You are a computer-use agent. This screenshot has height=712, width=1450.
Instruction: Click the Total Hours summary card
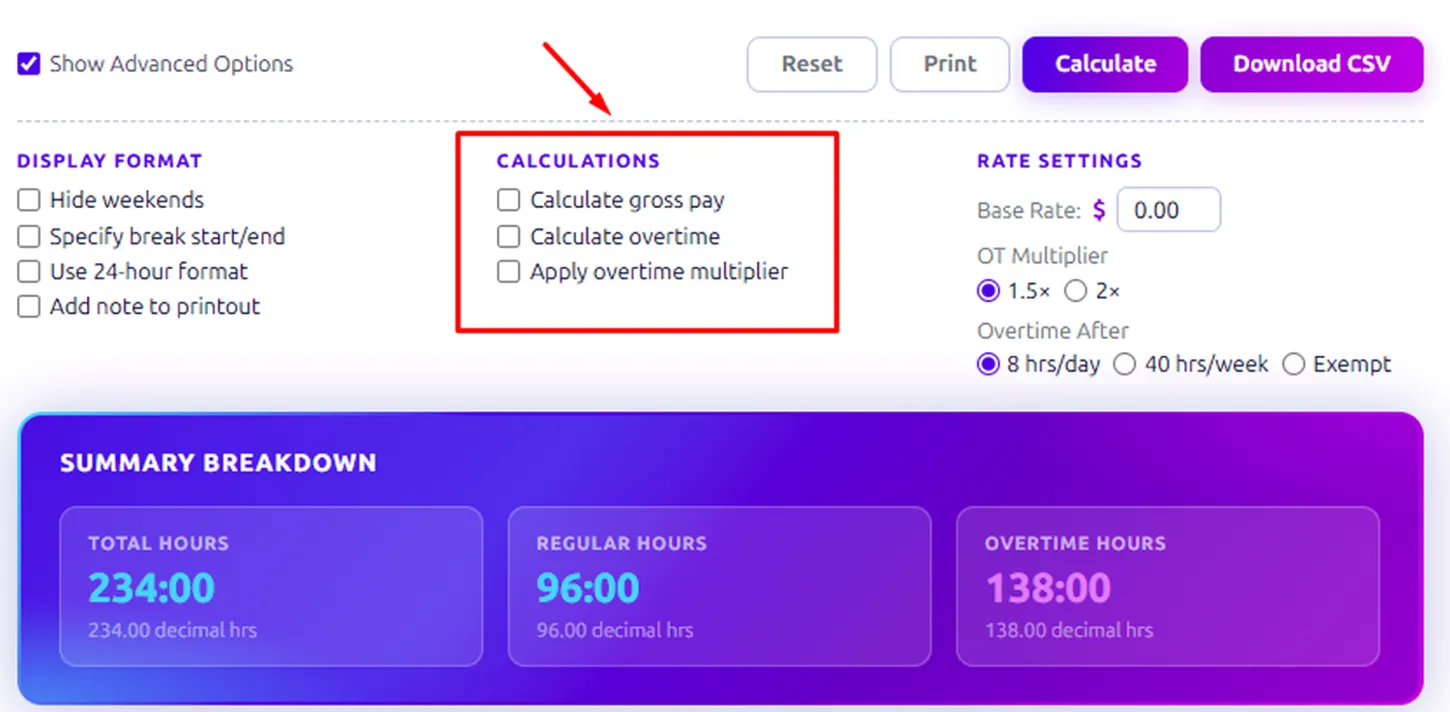(x=270, y=586)
